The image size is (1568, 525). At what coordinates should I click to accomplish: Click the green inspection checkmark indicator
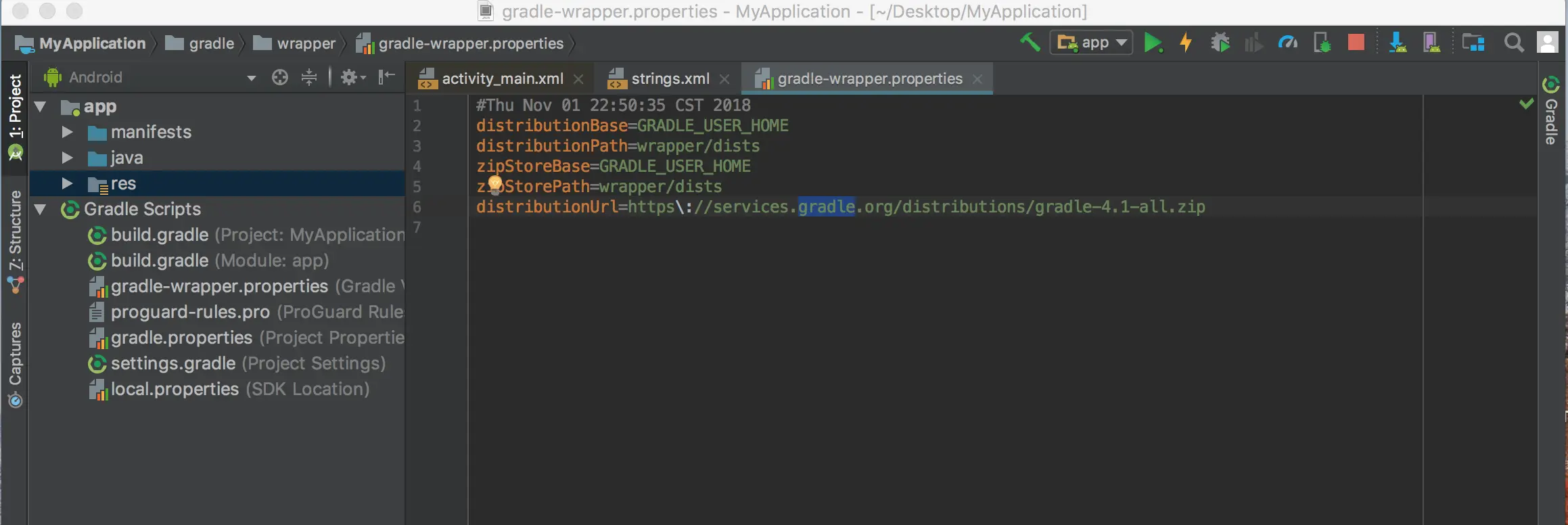click(1526, 104)
